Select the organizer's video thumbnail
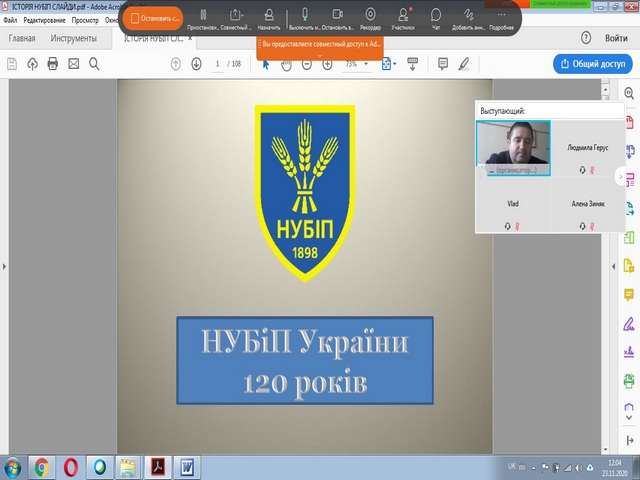Viewport: 640px width, 480px height. point(513,149)
